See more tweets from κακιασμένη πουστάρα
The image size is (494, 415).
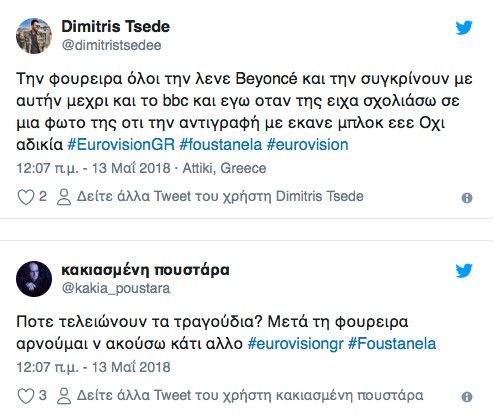tap(250, 395)
